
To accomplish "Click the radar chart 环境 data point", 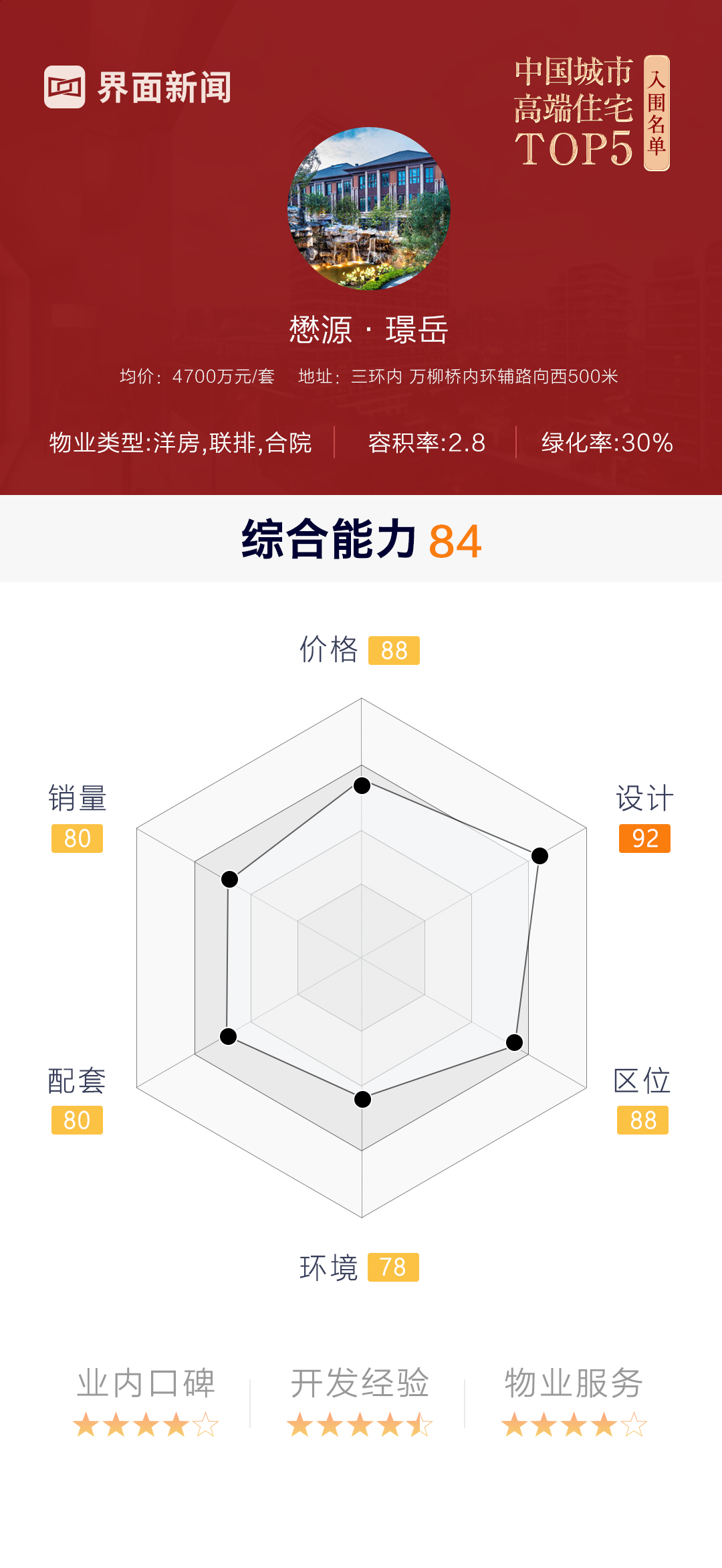I will point(362,1099).
